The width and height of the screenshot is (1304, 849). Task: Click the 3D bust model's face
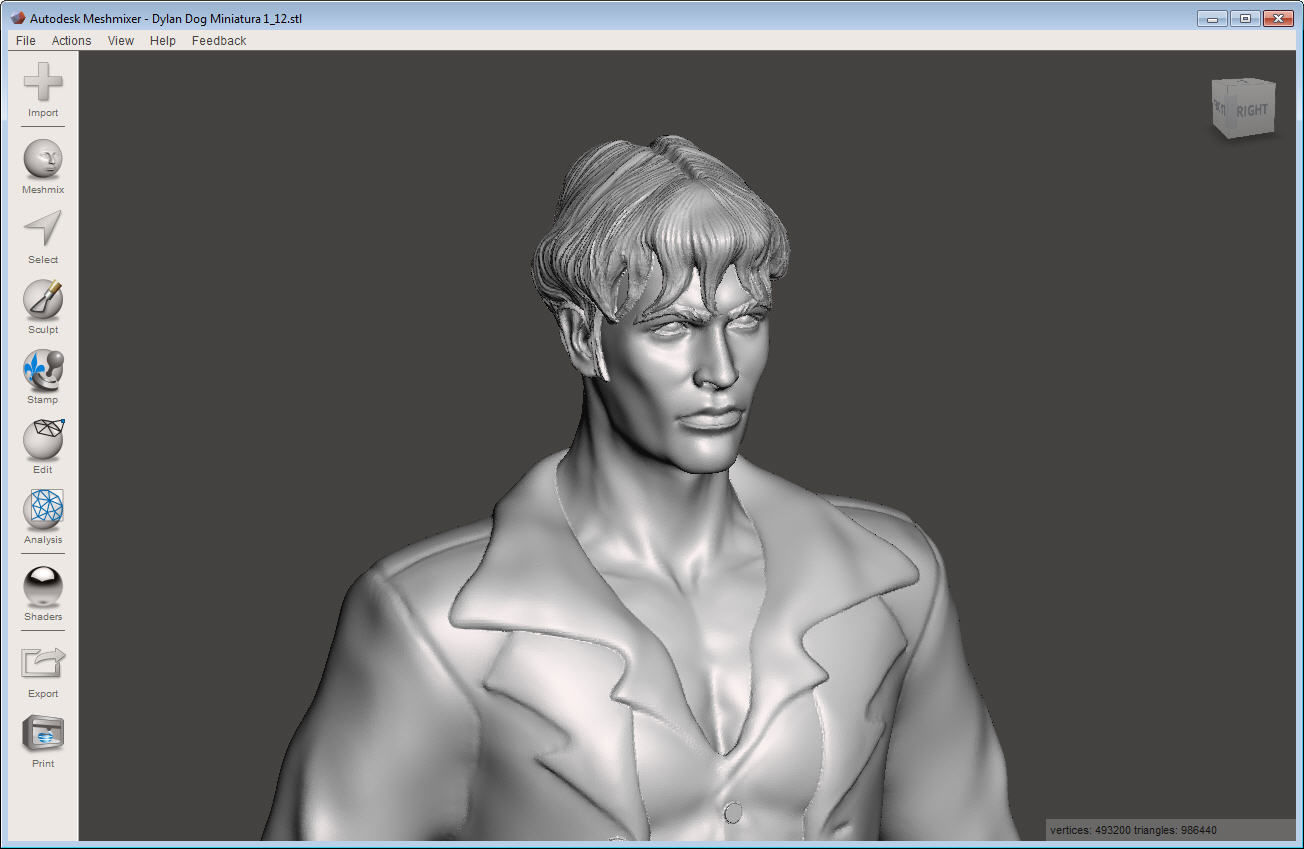695,375
